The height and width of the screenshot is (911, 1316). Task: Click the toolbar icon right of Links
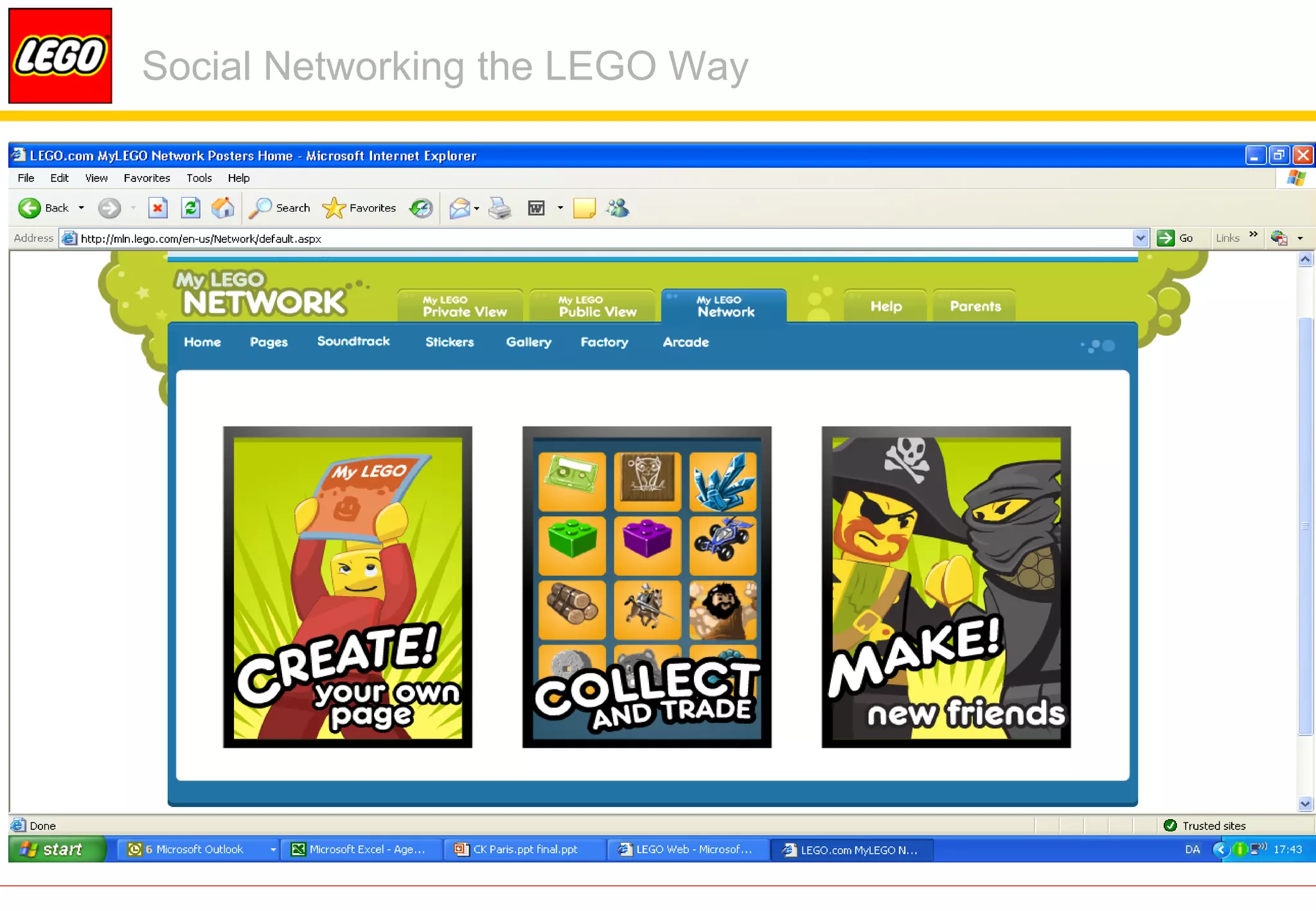click(1279, 238)
